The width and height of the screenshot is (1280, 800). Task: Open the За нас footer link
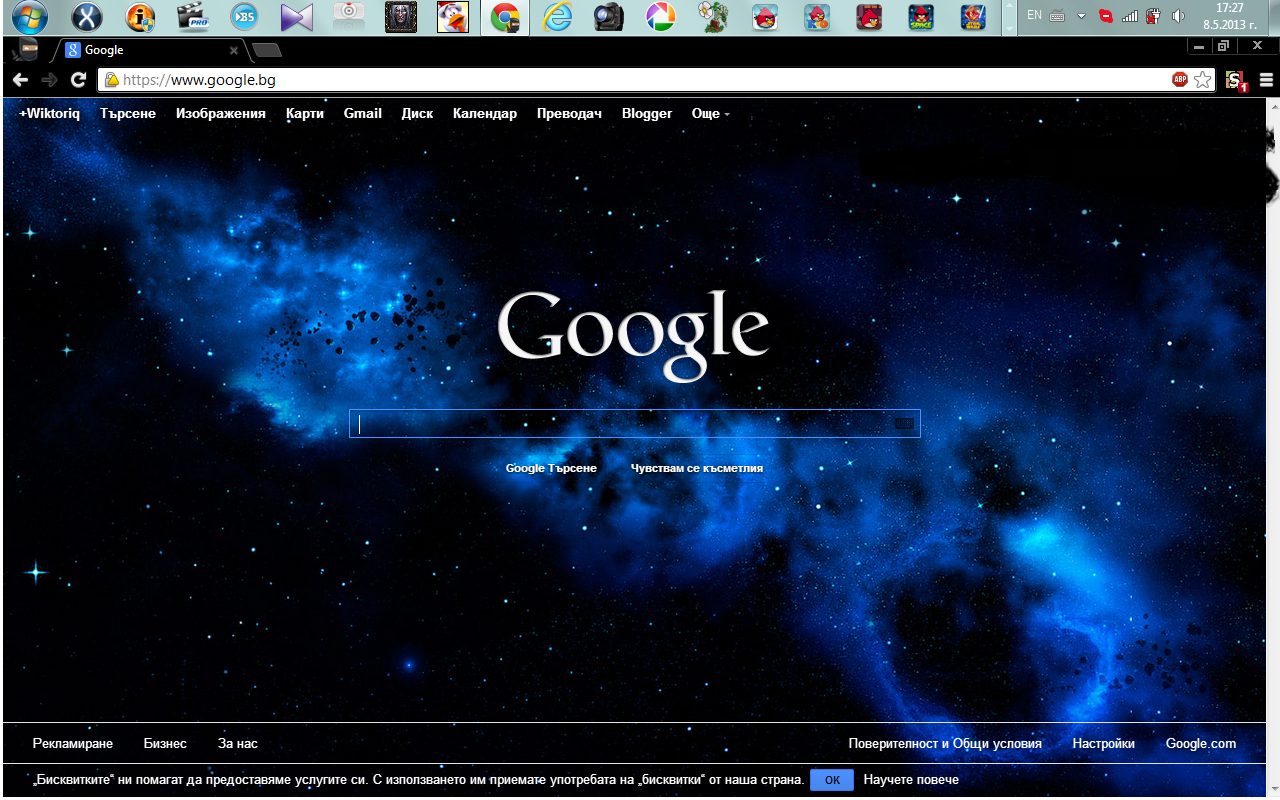click(x=238, y=744)
